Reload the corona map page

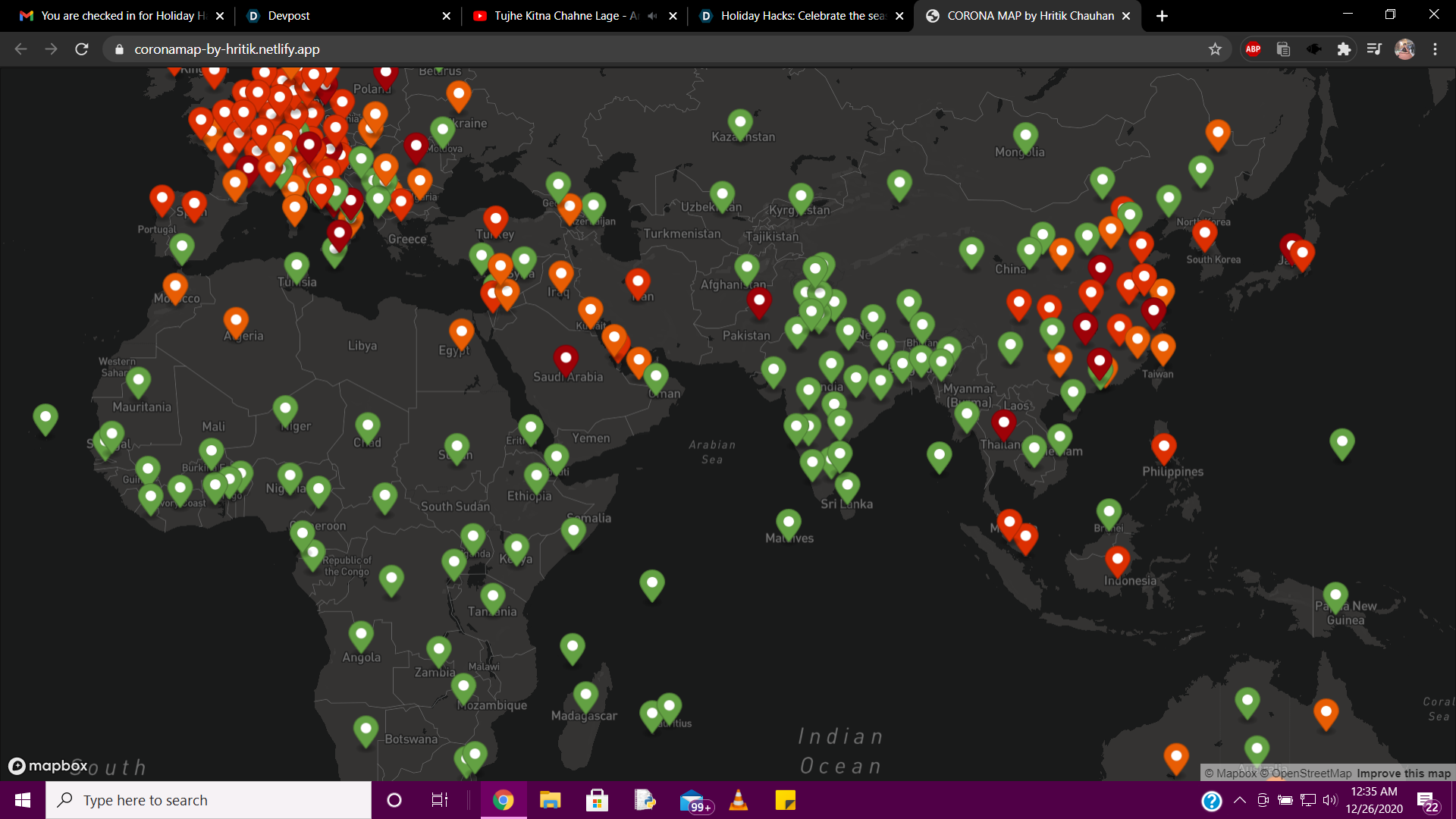coord(82,49)
